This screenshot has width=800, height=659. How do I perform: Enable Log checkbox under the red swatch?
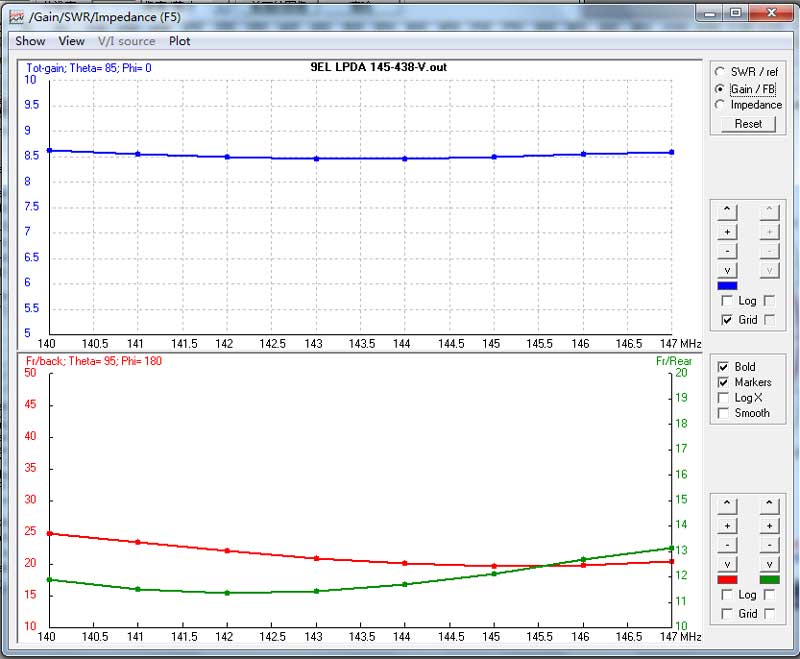tap(727, 595)
